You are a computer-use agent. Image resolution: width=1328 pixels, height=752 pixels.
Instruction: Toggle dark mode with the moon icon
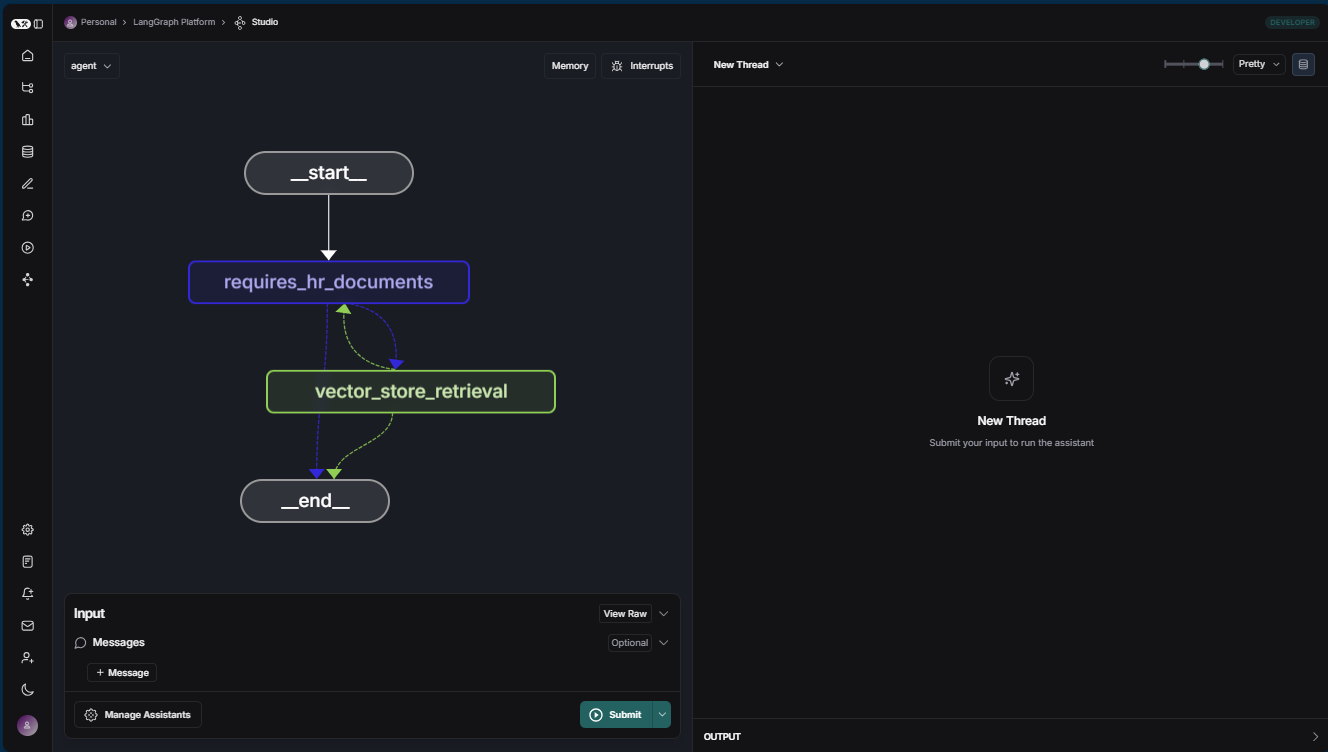(x=27, y=689)
